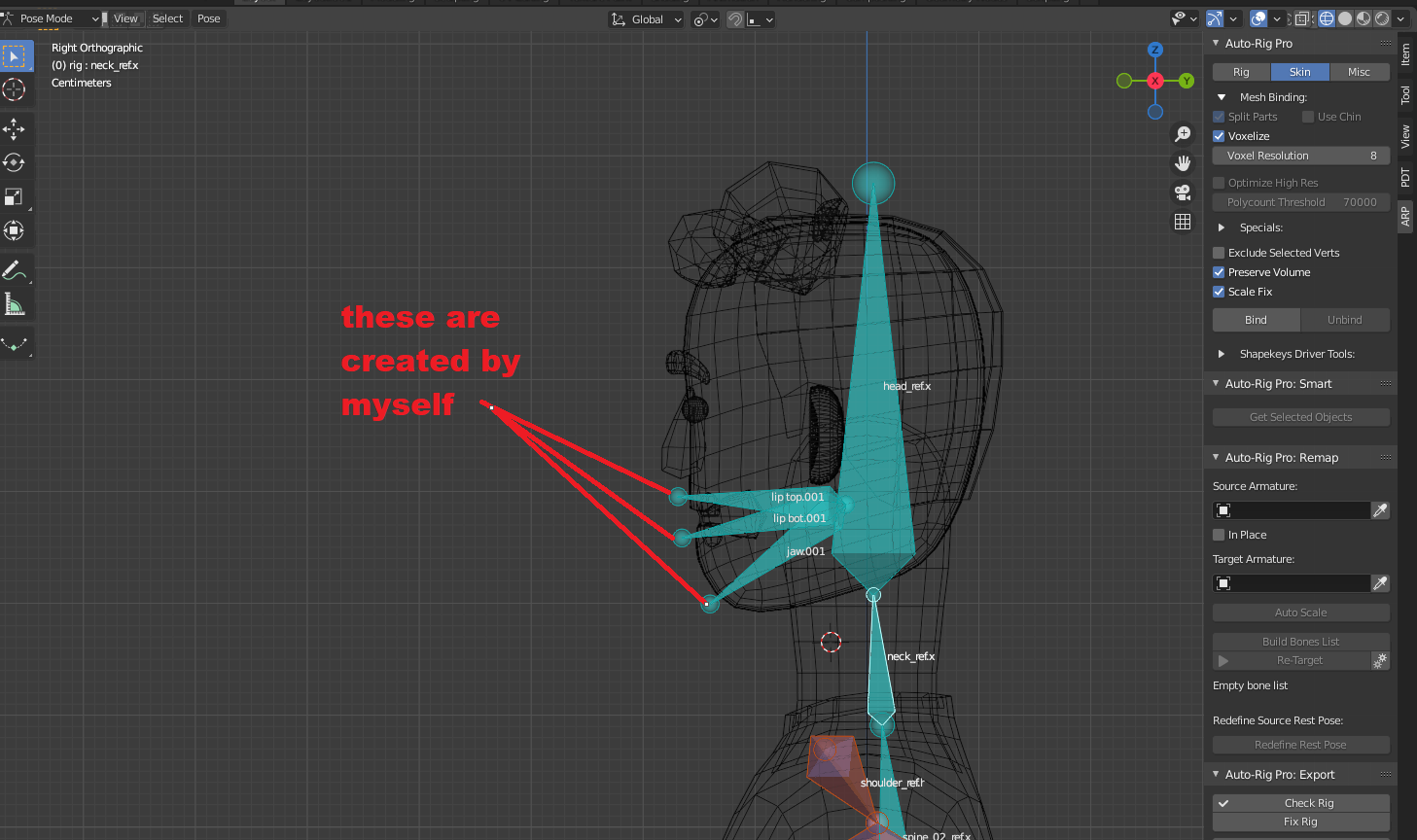Click the blue Z axis gizmo

pos(1155,50)
